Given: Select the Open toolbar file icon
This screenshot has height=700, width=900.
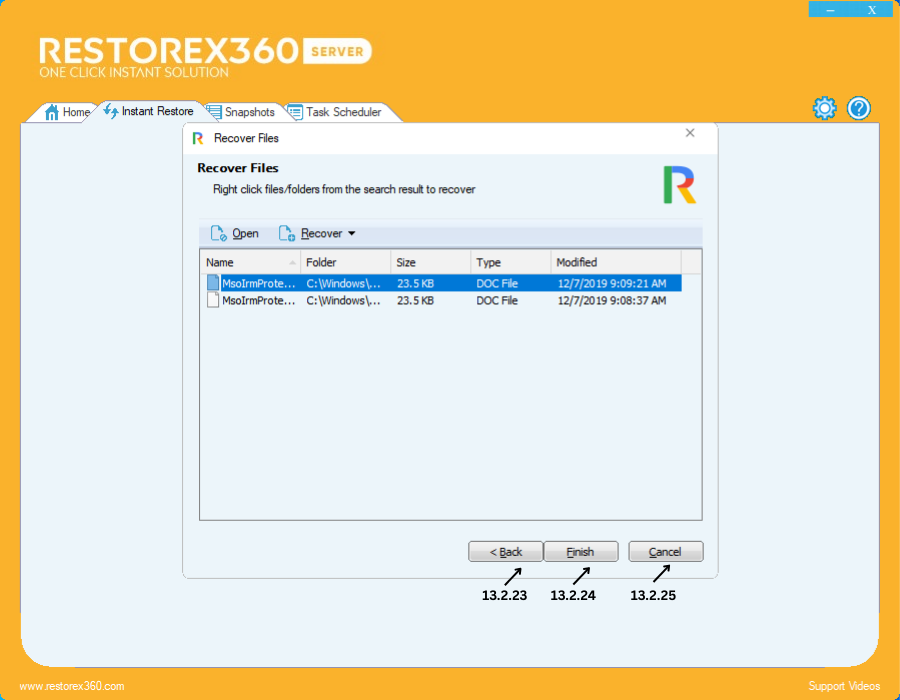Looking at the screenshot, I should (218, 233).
